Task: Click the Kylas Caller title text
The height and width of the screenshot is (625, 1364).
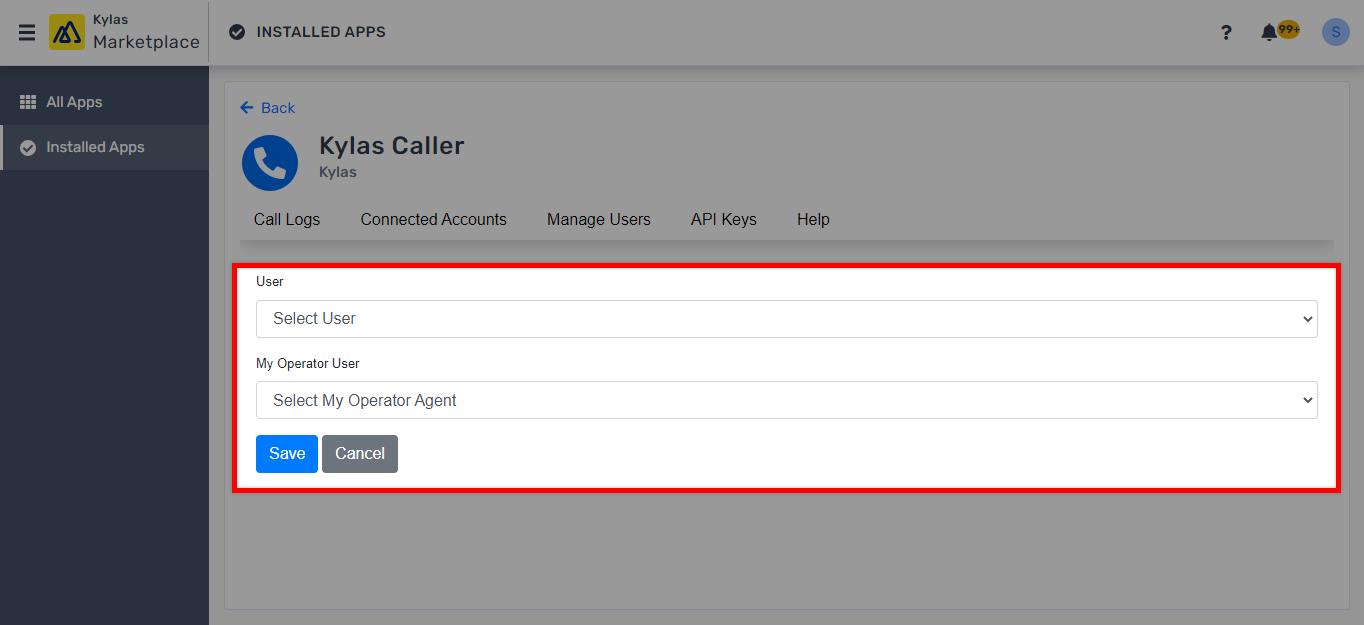Action: (x=392, y=145)
